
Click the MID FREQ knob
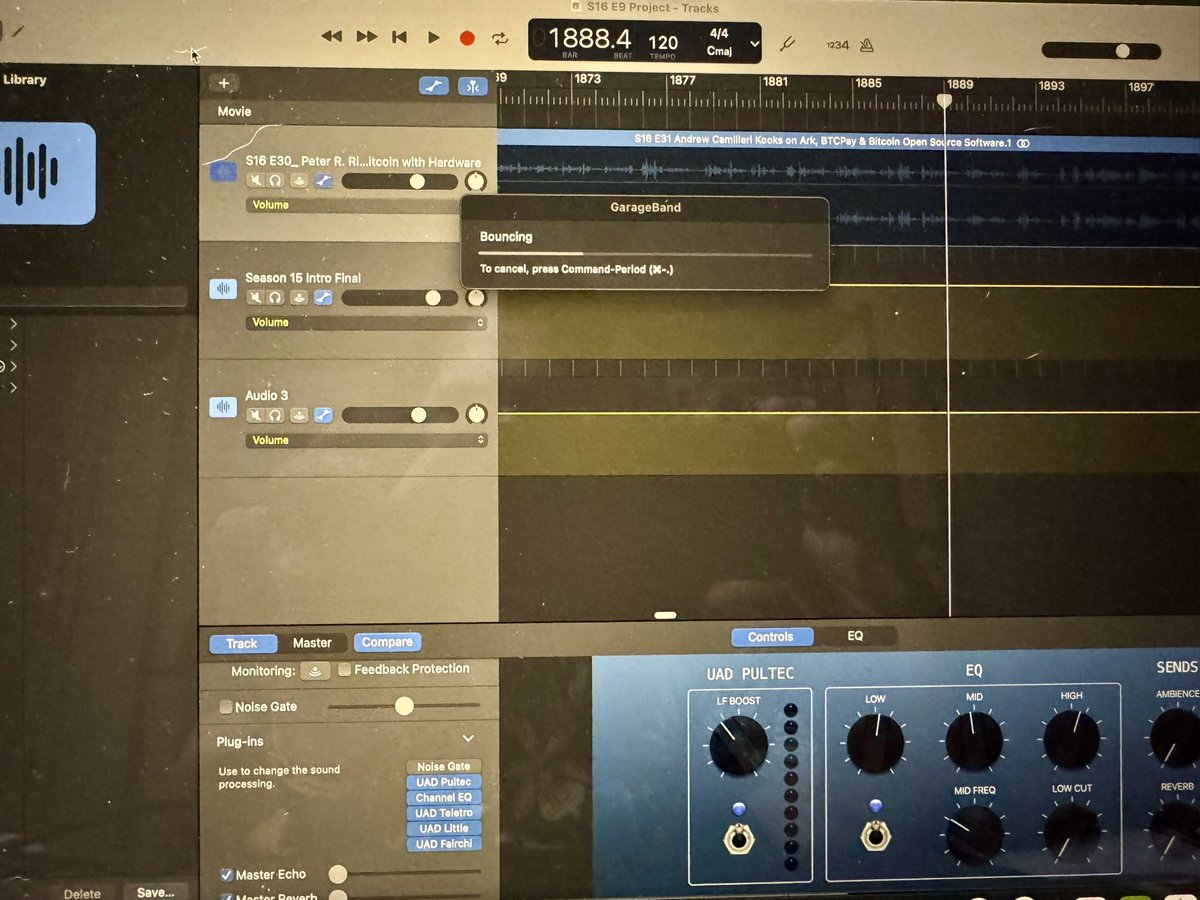tap(974, 834)
